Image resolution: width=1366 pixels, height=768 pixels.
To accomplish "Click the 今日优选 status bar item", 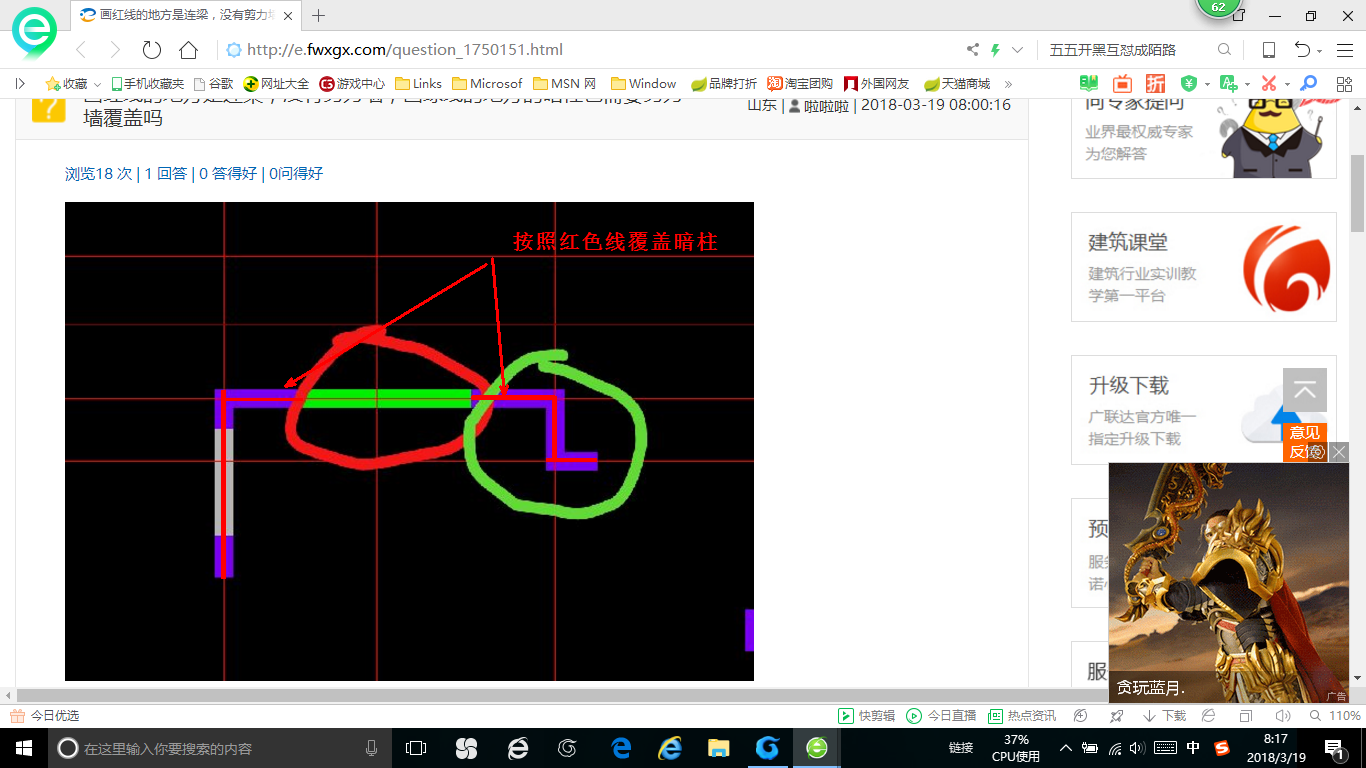I will (x=44, y=716).
